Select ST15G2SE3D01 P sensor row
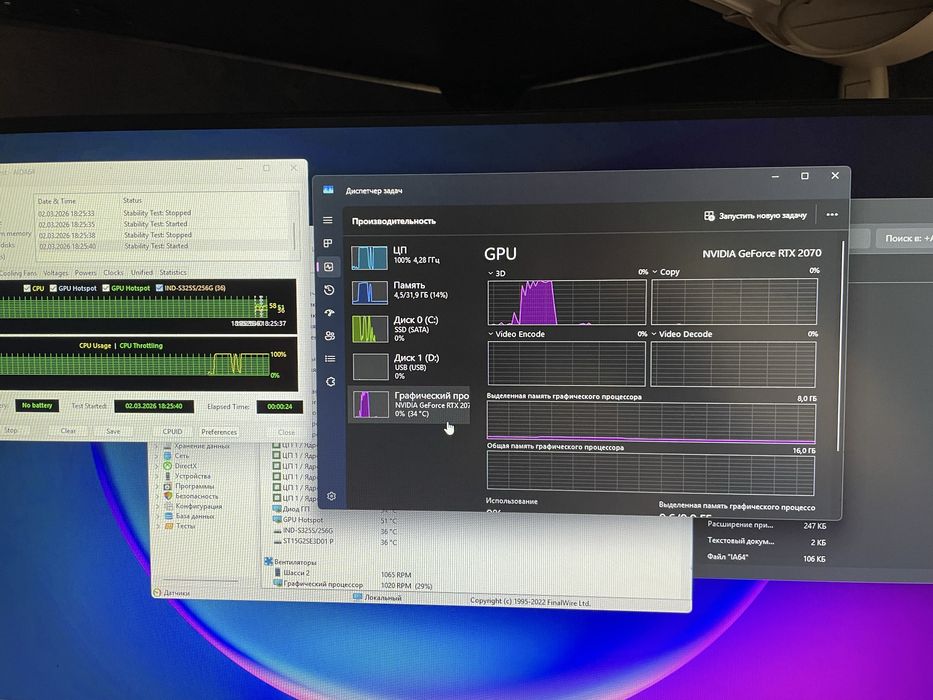The height and width of the screenshot is (700, 933). 333,542
